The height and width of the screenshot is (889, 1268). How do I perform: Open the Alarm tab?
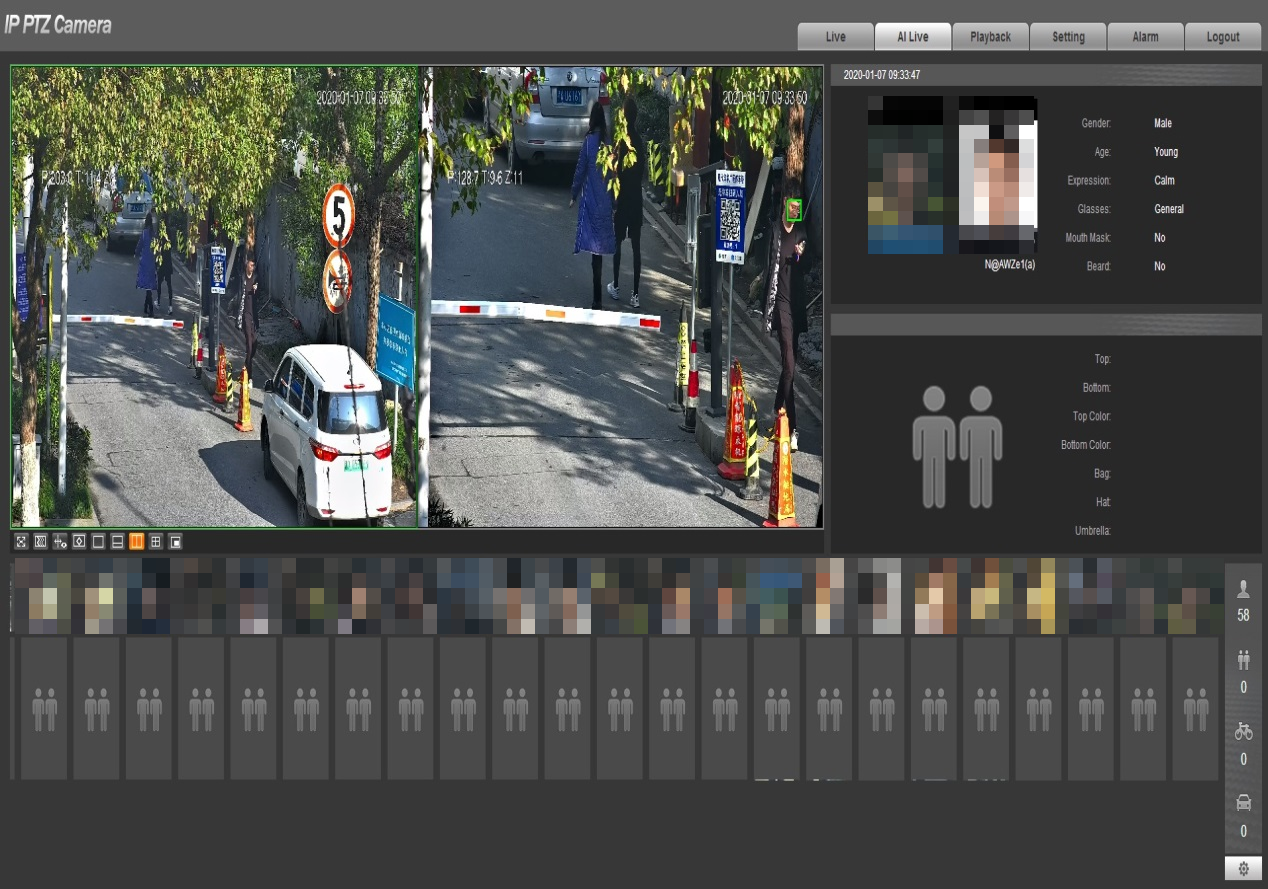coord(1145,37)
